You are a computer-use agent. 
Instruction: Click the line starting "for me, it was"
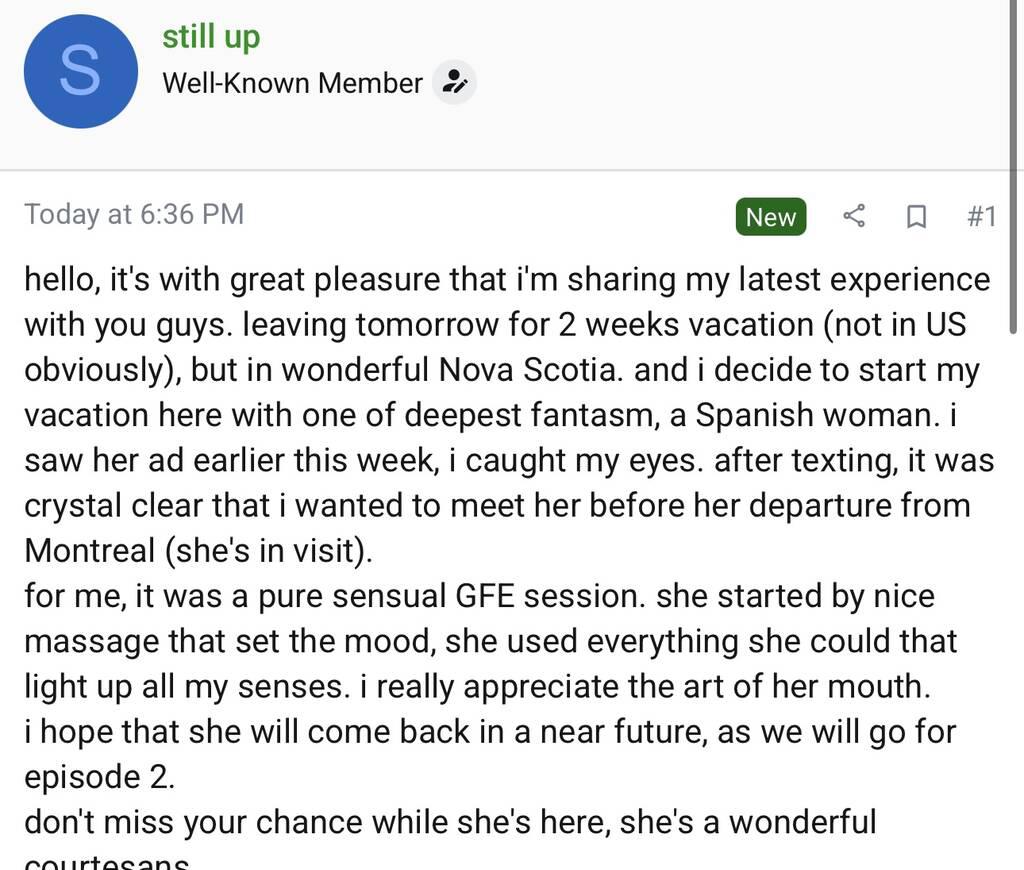click(478, 596)
